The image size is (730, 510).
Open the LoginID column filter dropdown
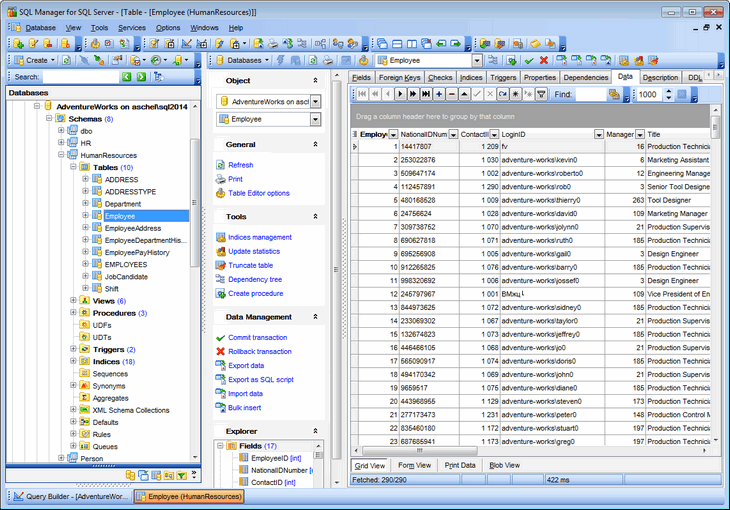pos(599,135)
